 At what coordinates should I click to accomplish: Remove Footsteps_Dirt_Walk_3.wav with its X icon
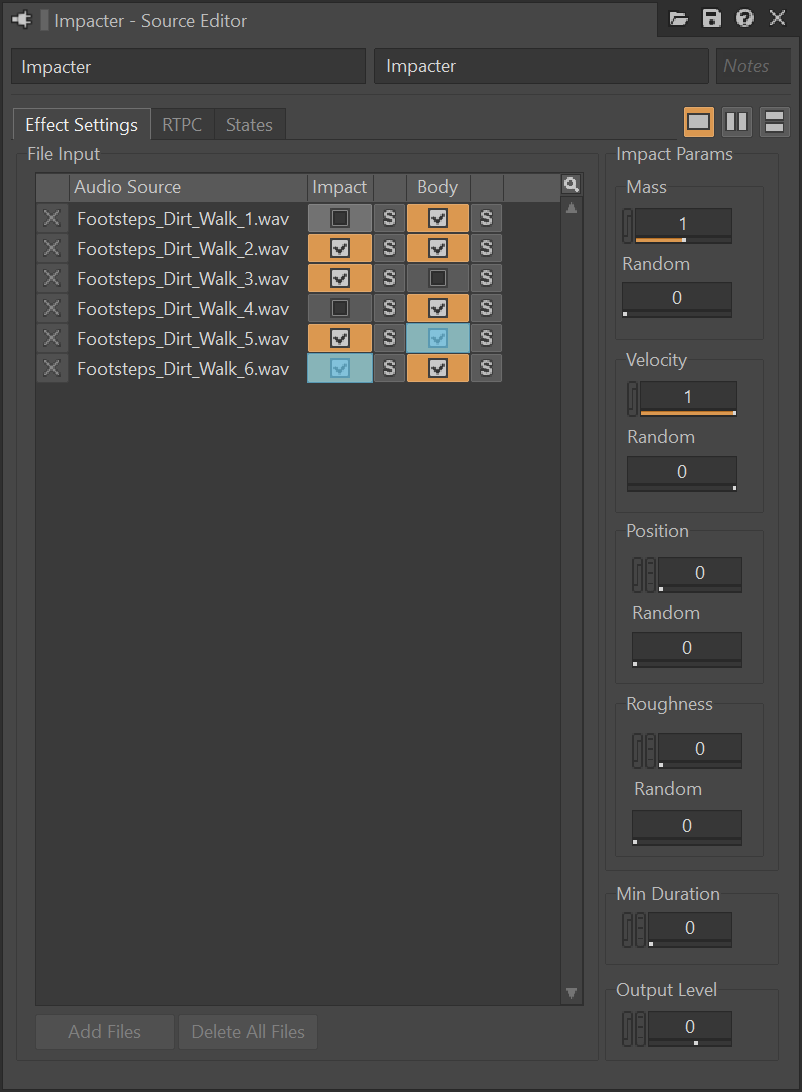click(x=52, y=278)
